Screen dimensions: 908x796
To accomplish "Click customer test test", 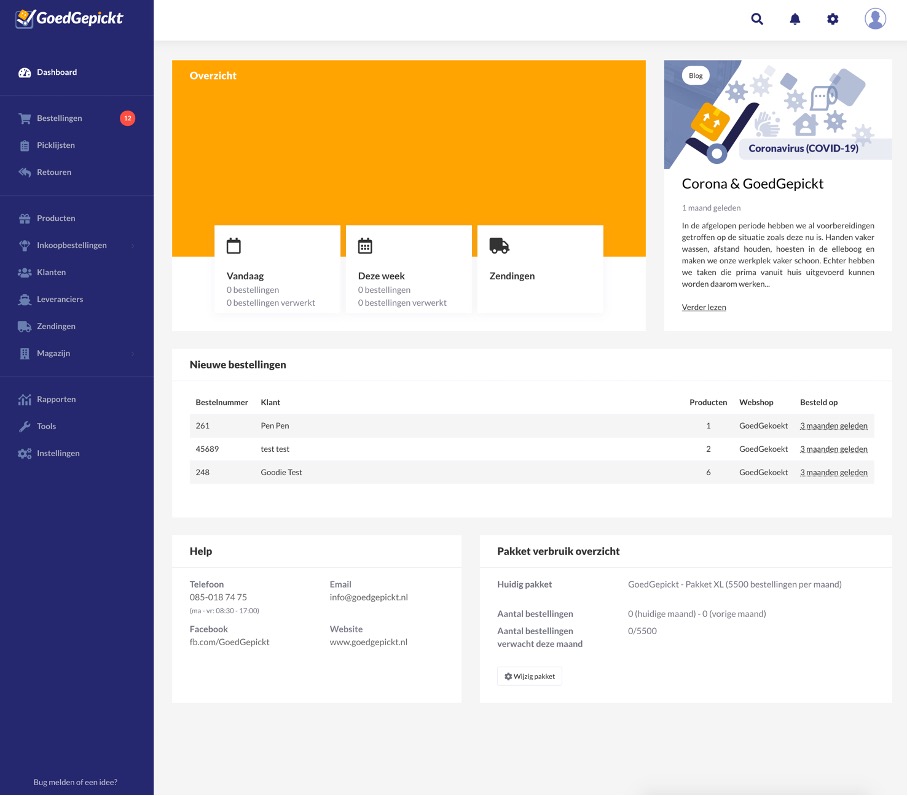I will 274,449.
